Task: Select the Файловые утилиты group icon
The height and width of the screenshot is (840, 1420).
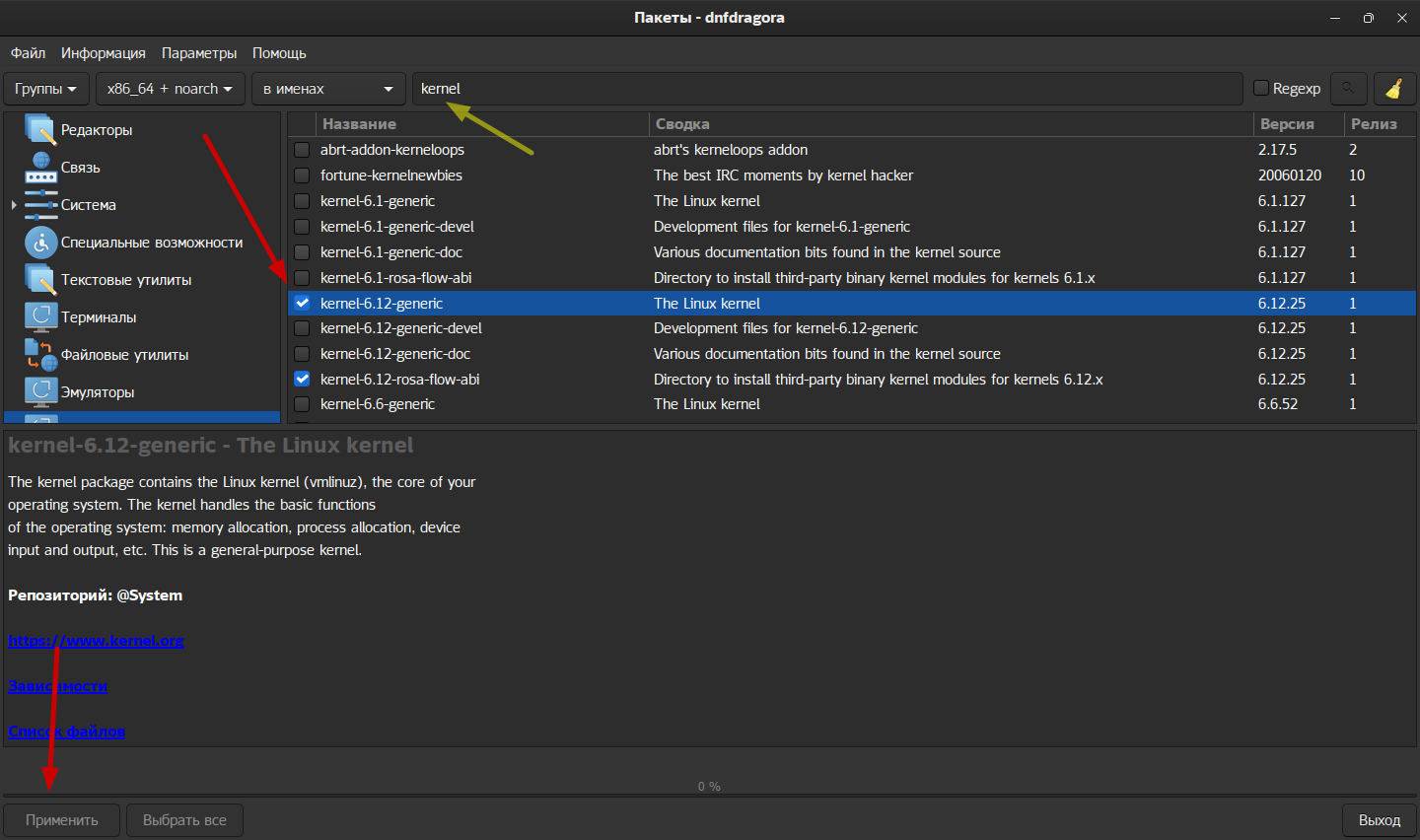Action: pyautogui.click(x=40, y=355)
